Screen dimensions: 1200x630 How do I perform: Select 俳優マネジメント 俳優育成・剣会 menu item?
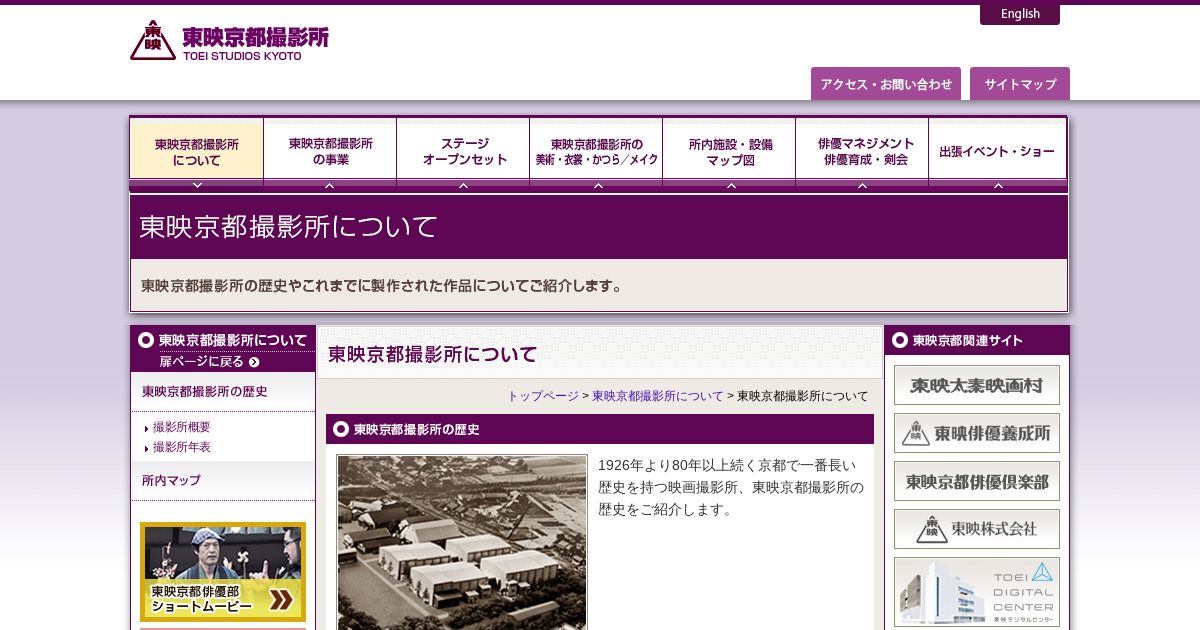point(862,151)
